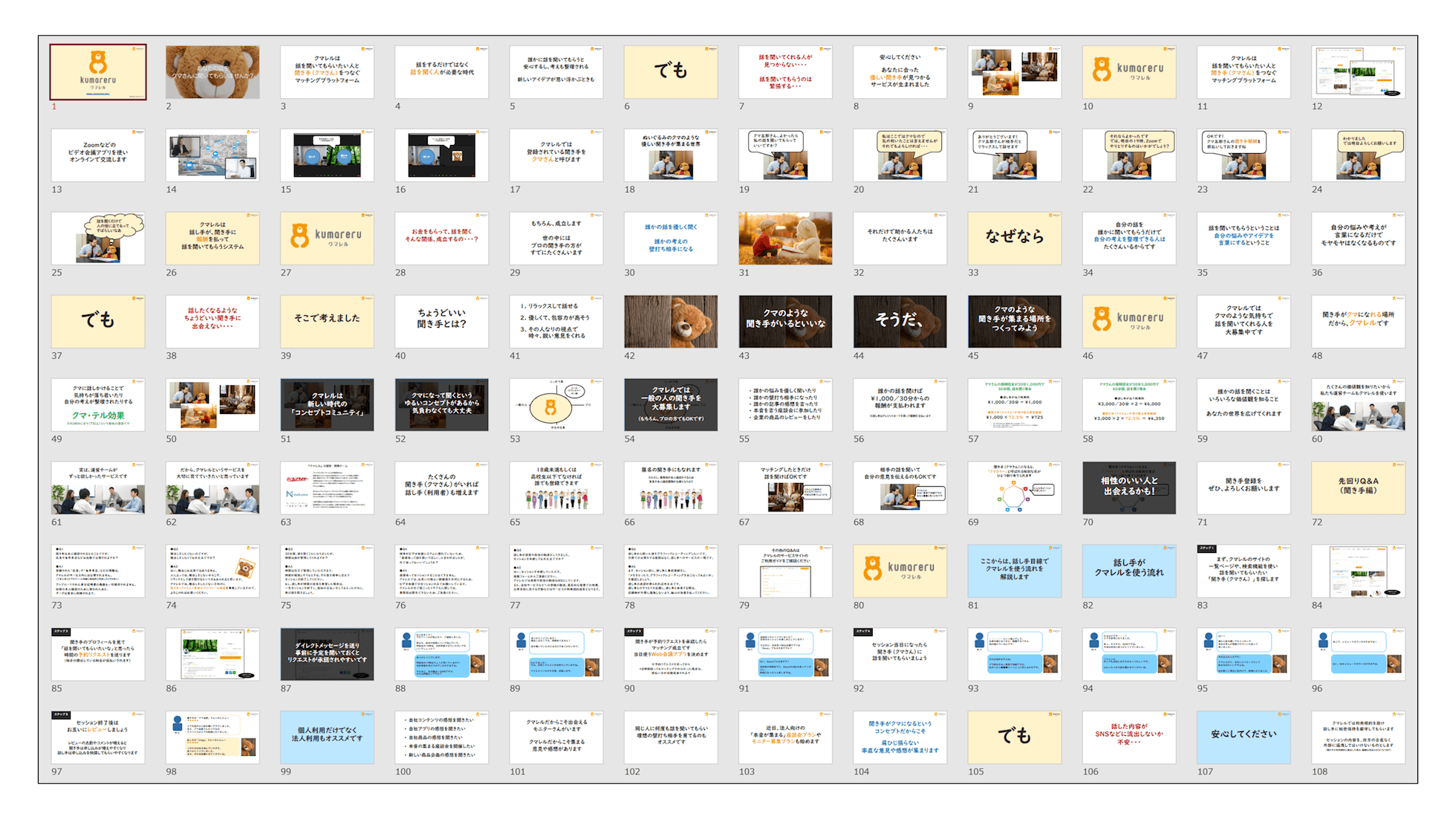Select slide 70 dark 相性のいい人と thumbnail
This screenshot has width=1456, height=819.
(x=1129, y=488)
